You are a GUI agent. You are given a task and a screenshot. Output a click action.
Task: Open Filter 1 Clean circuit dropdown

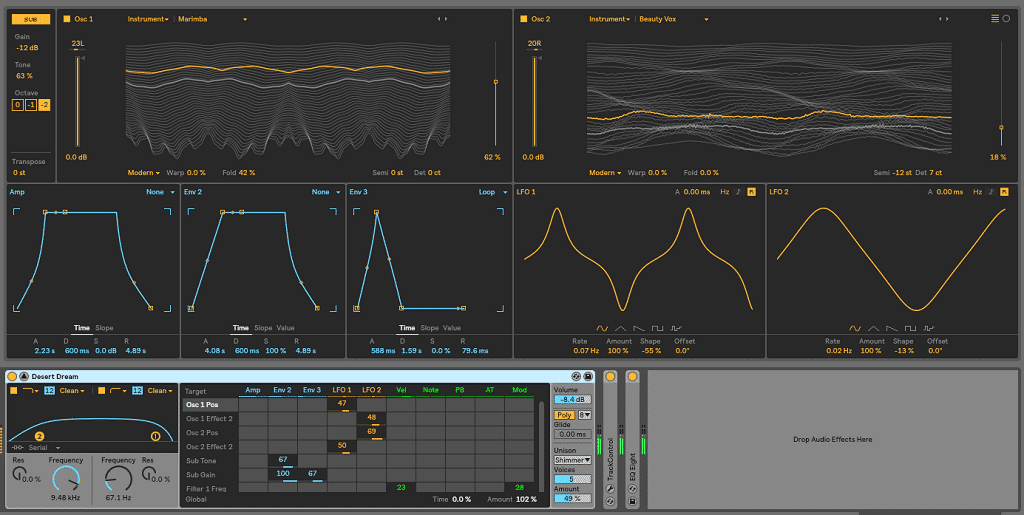pos(72,391)
